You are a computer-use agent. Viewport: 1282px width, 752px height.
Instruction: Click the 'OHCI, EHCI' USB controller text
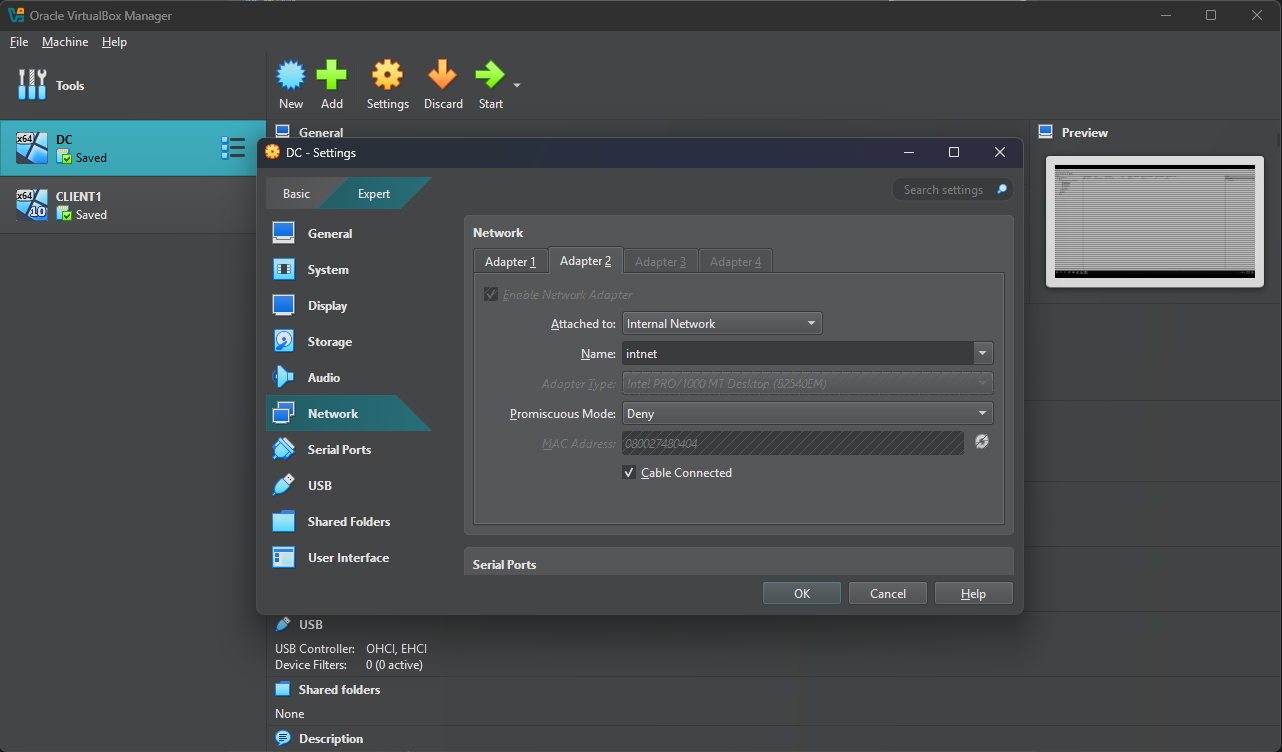click(397, 649)
